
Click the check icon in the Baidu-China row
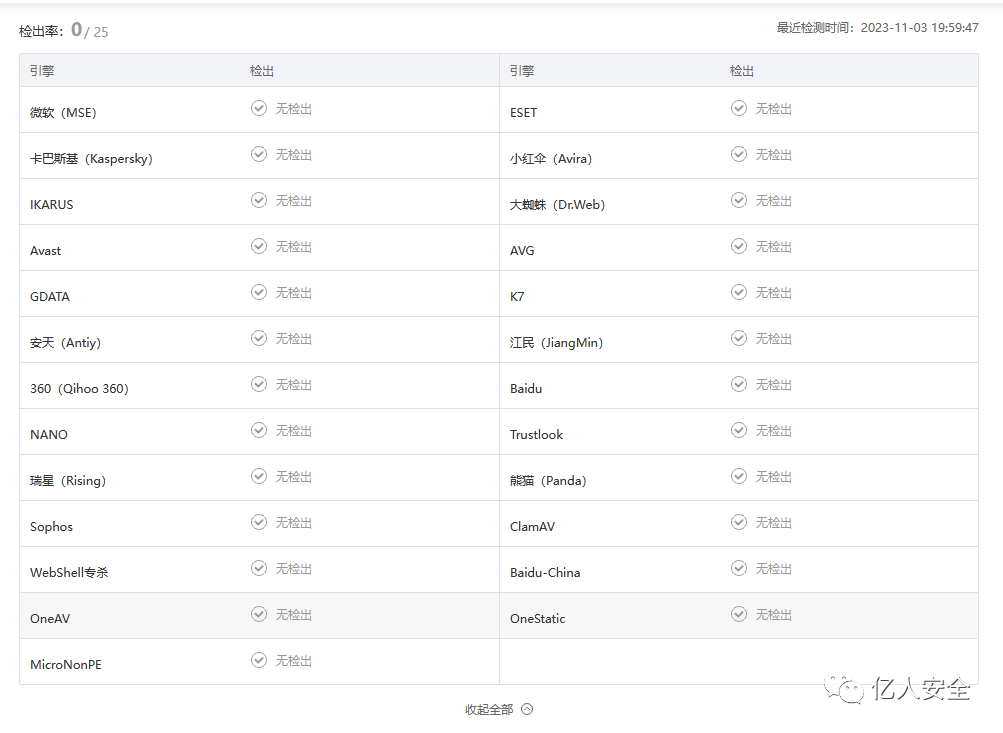[739, 569]
